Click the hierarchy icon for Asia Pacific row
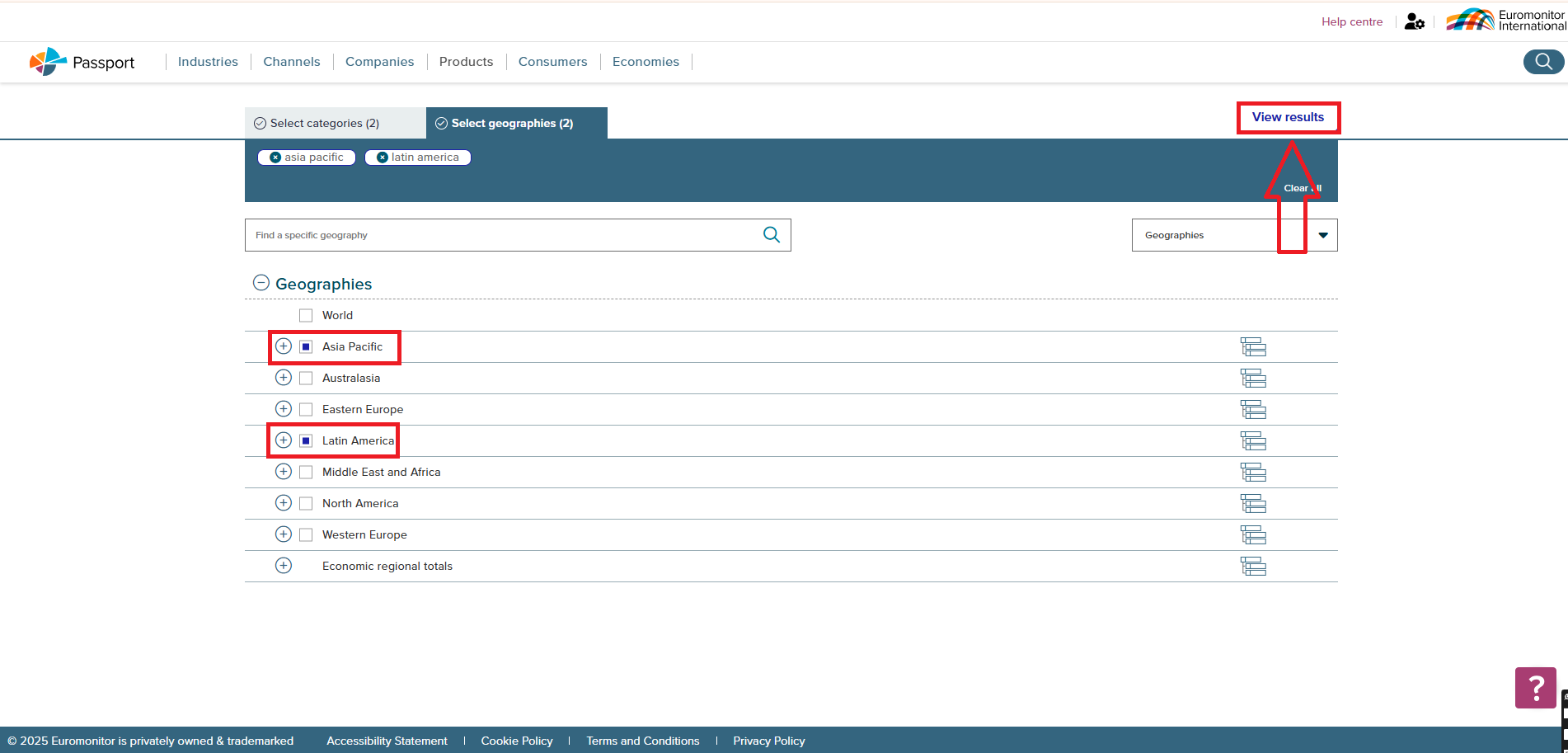The height and width of the screenshot is (753, 1568). 1252,347
